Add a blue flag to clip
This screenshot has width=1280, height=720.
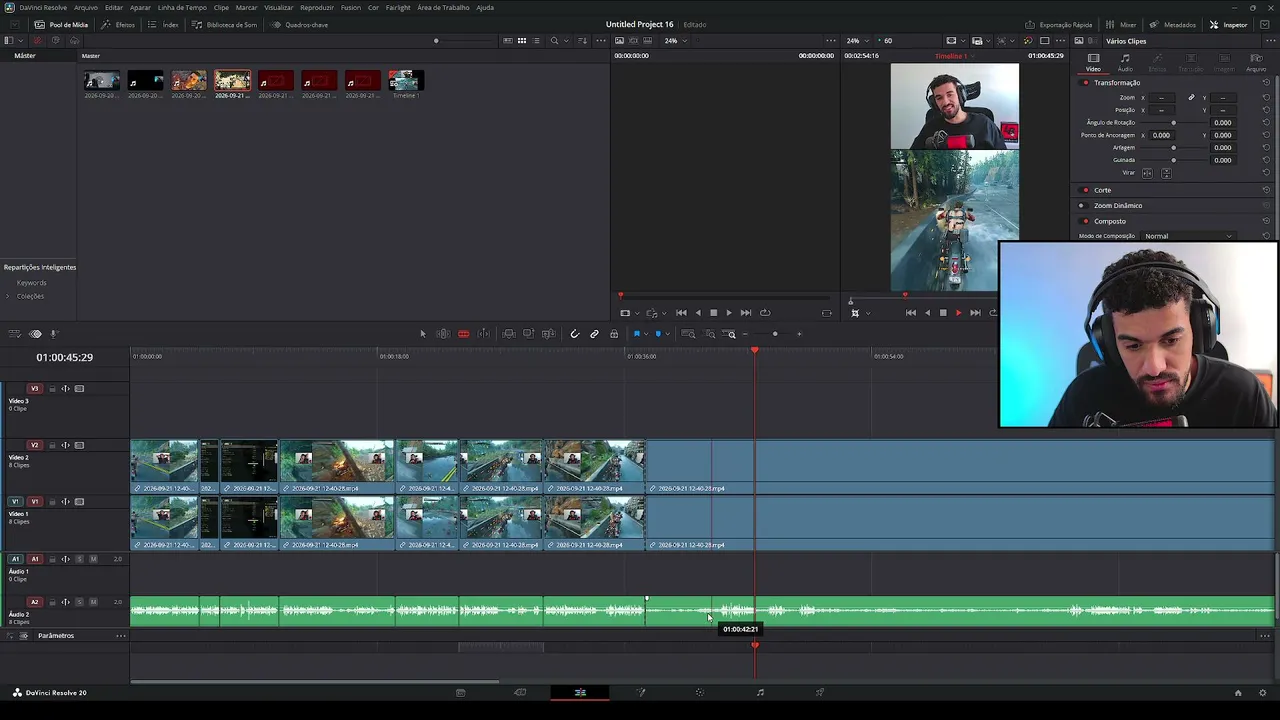point(636,334)
